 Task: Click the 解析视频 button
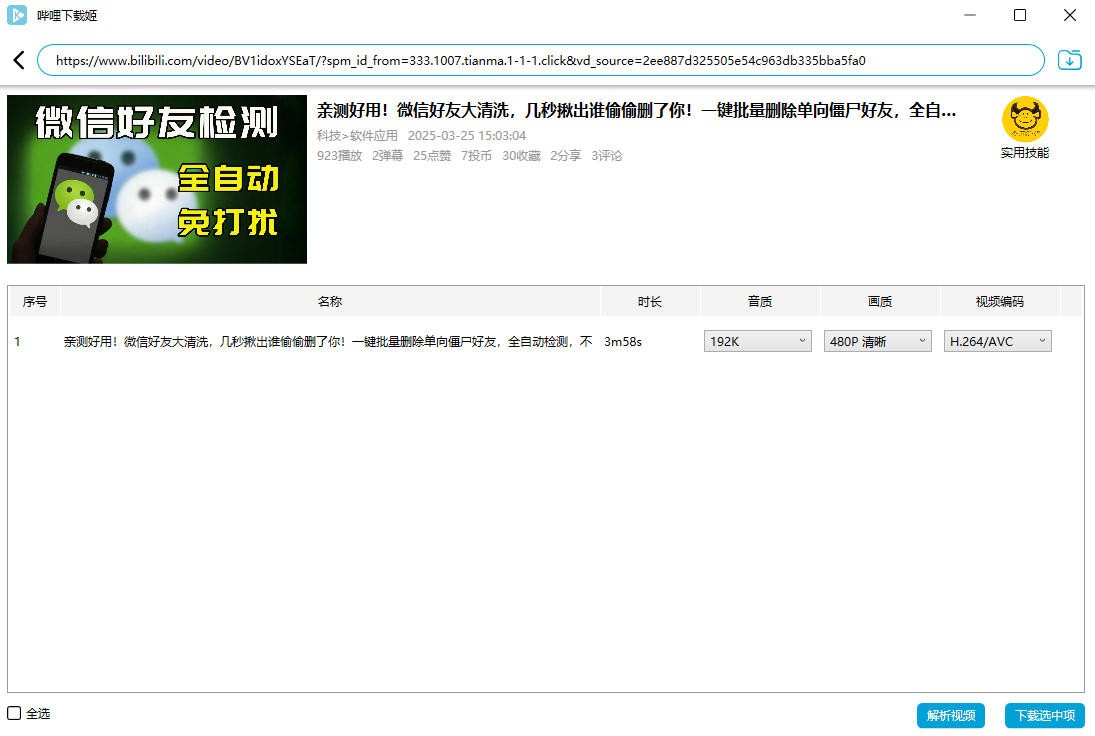click(x=950, y=716)
